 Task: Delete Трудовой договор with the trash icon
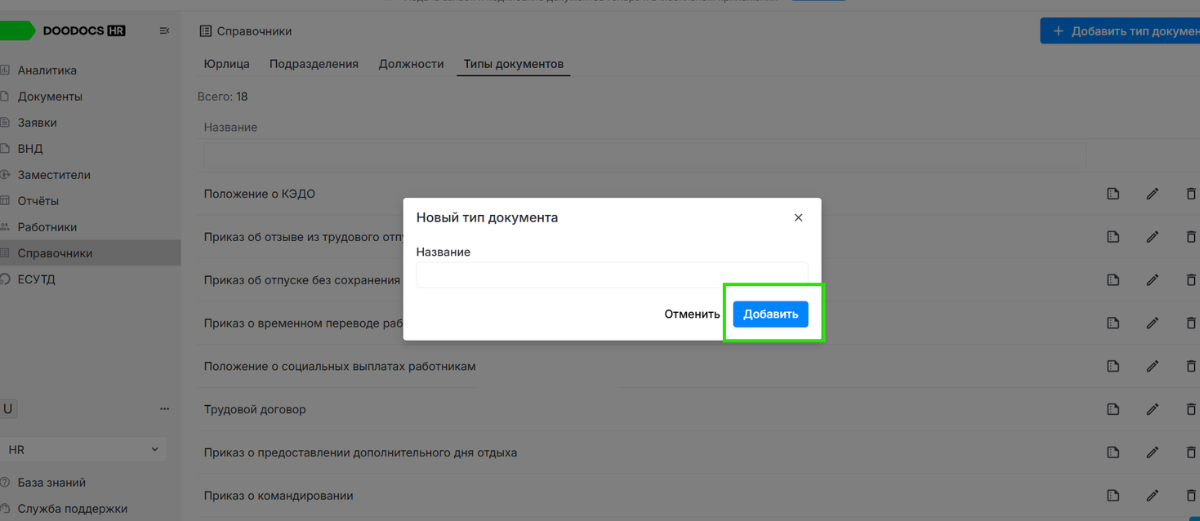(x=1190, y=409)
